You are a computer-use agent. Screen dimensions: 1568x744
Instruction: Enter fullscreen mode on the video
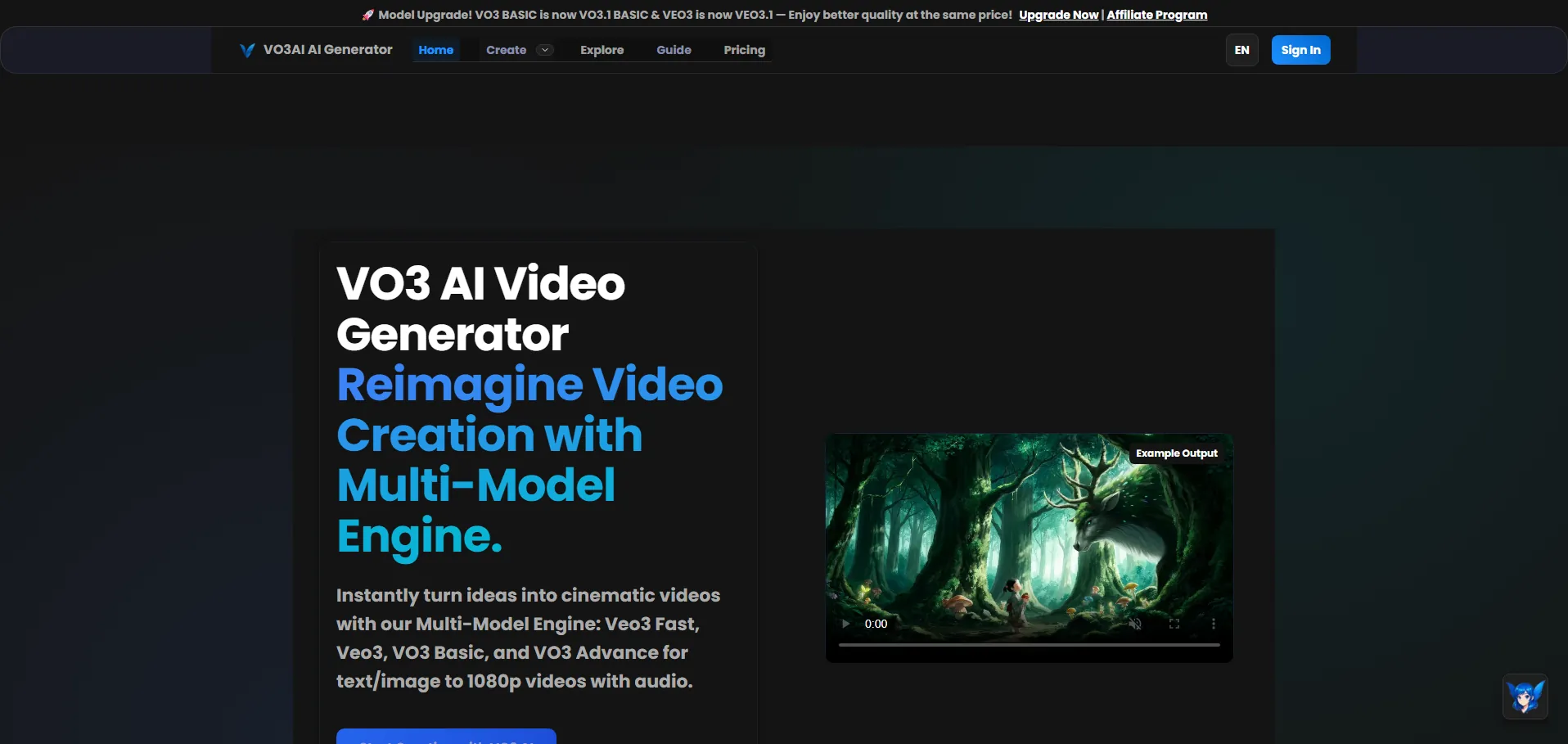click(x=1174, y=624)
